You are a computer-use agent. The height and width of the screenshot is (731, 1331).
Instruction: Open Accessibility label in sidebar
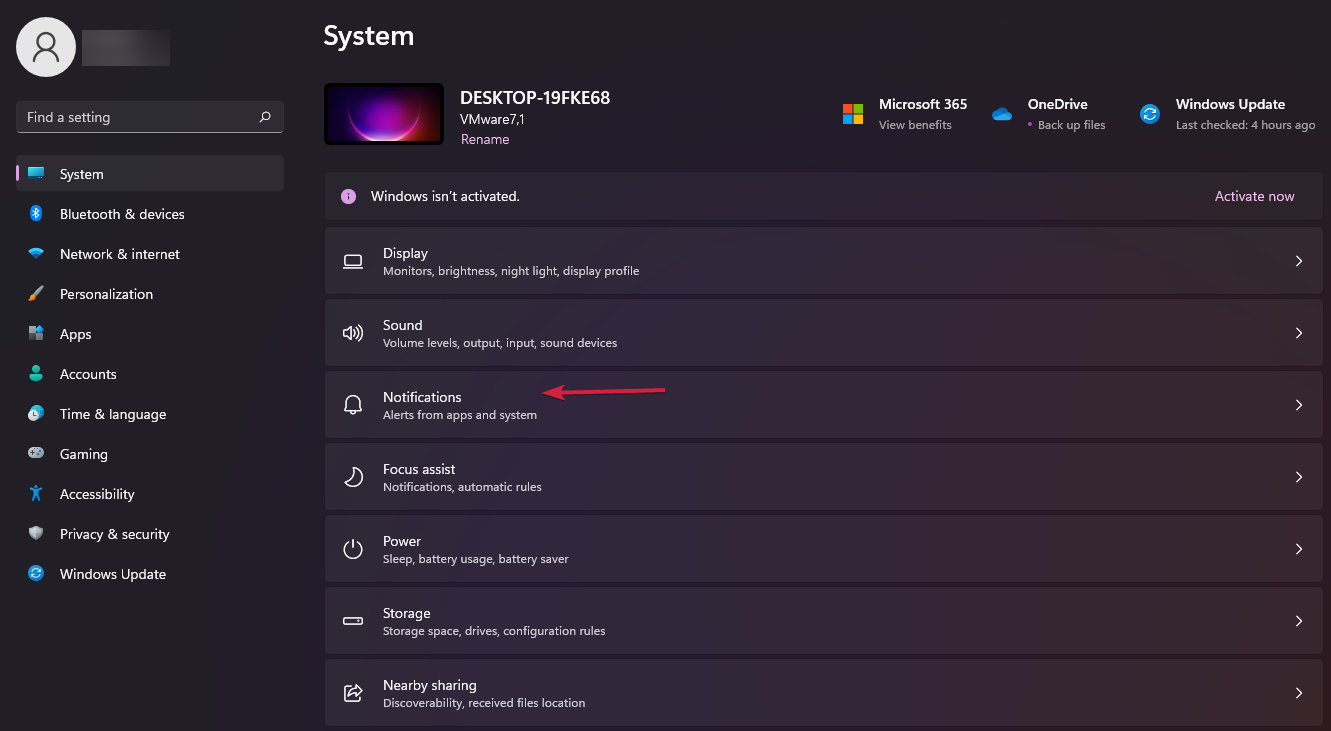(97, 494)
